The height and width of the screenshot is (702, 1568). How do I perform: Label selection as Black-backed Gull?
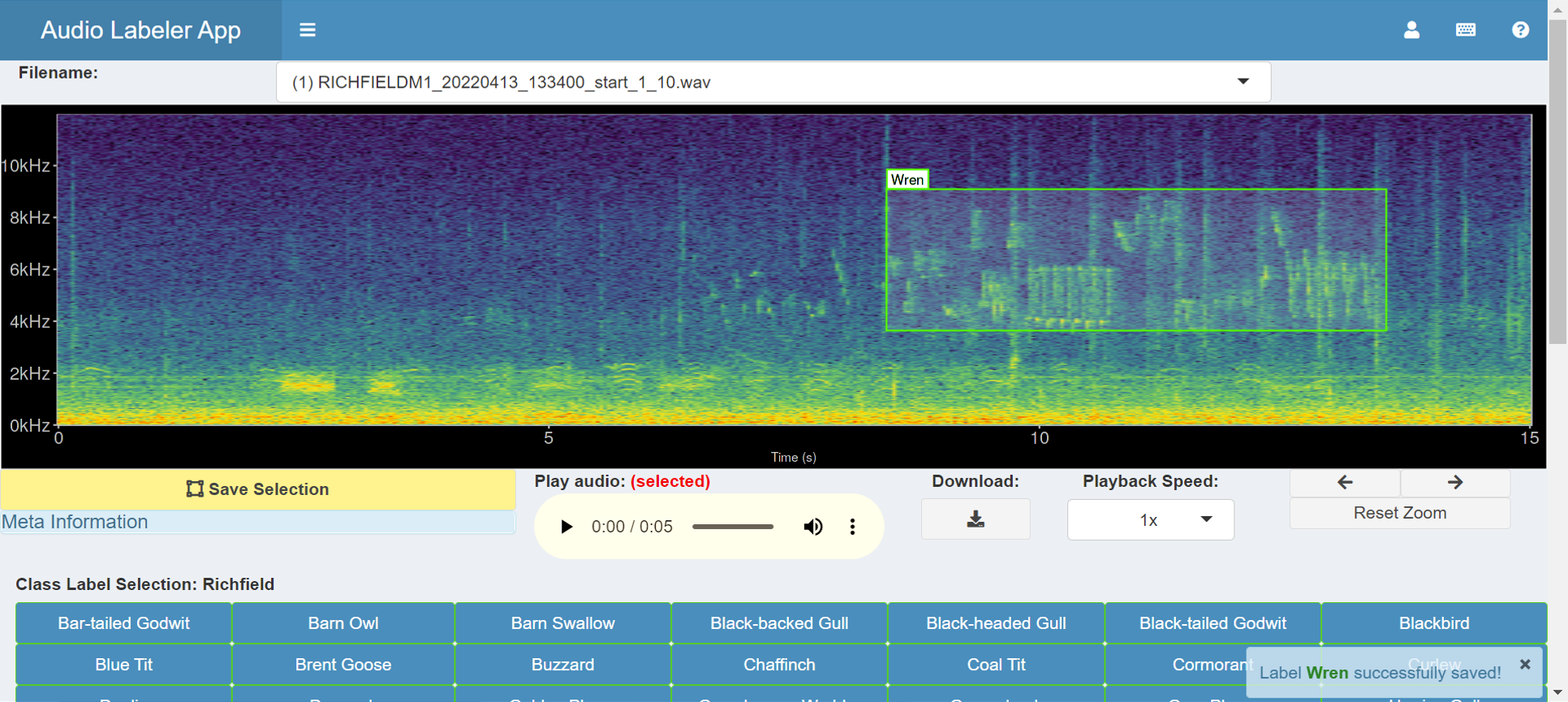(779, 623)
